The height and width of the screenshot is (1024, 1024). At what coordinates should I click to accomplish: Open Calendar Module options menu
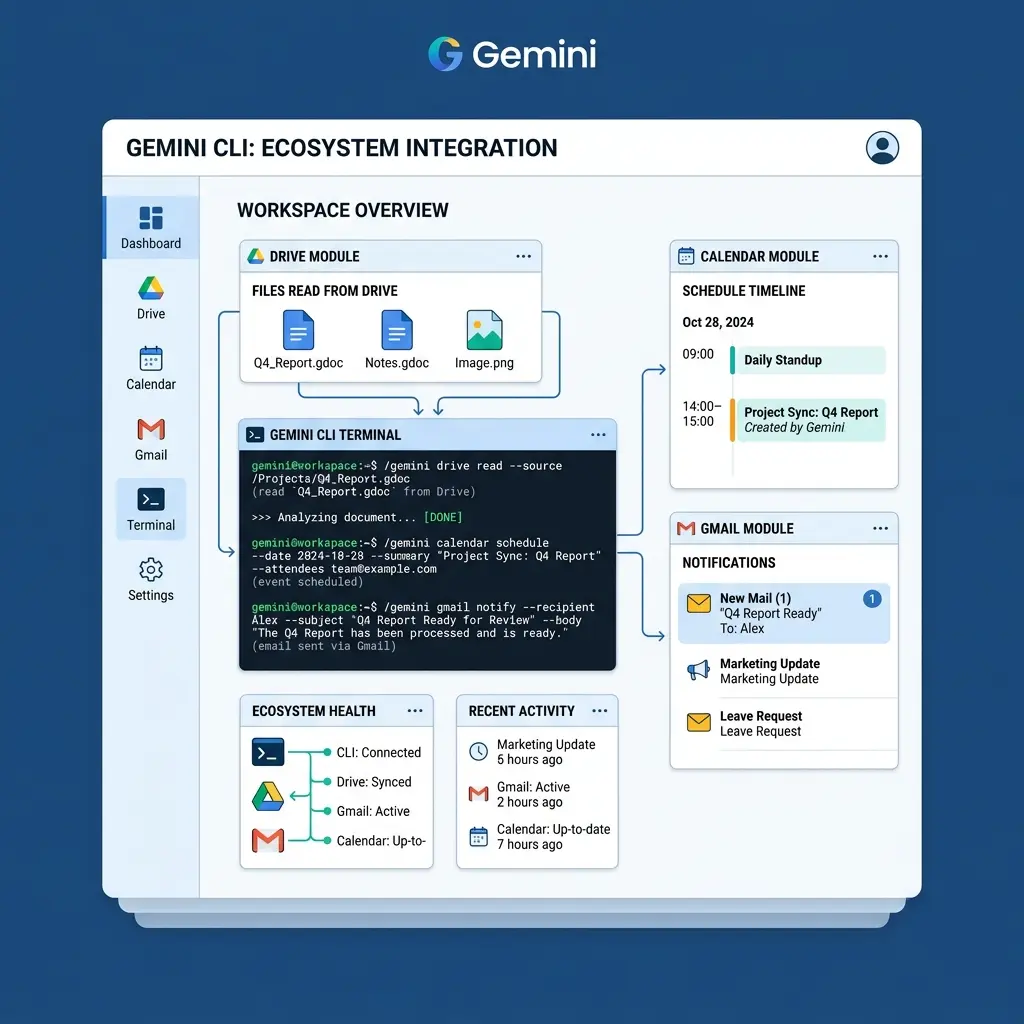point(880,257)
